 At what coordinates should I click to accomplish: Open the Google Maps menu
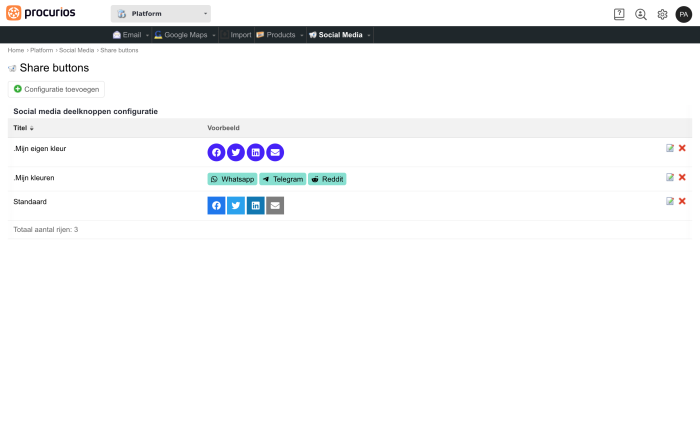[x=181, y=35]
